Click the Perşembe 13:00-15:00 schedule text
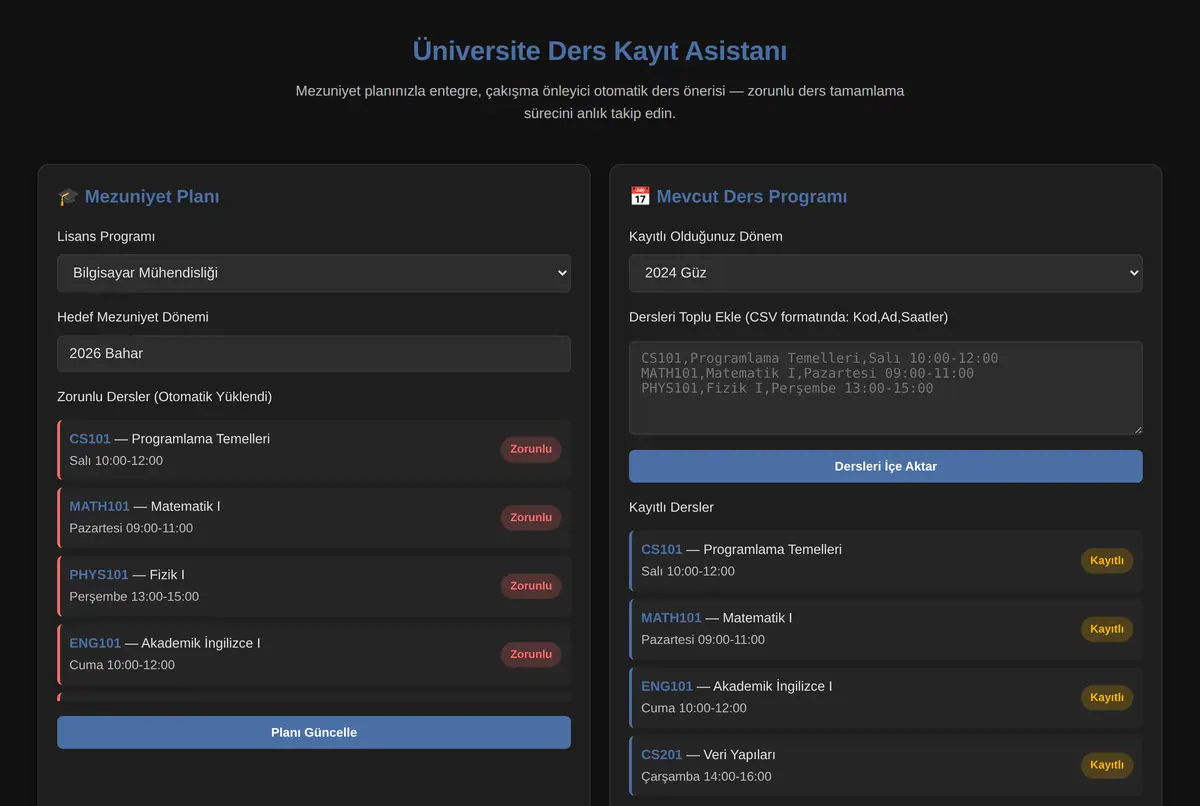This screenshot has width=1200, height=806. point(134,597)
